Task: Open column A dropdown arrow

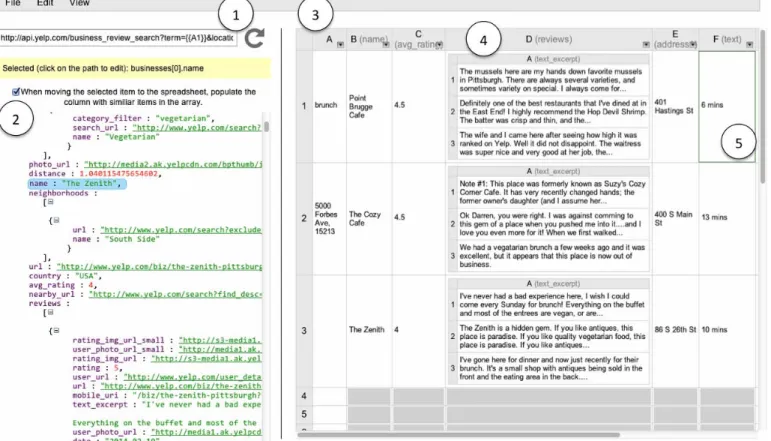Action: [340, 45]
